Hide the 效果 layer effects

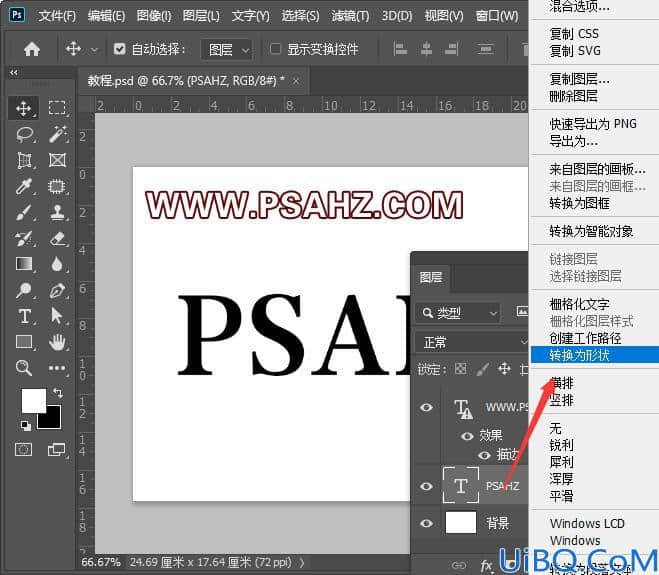(x=467, y=436)
